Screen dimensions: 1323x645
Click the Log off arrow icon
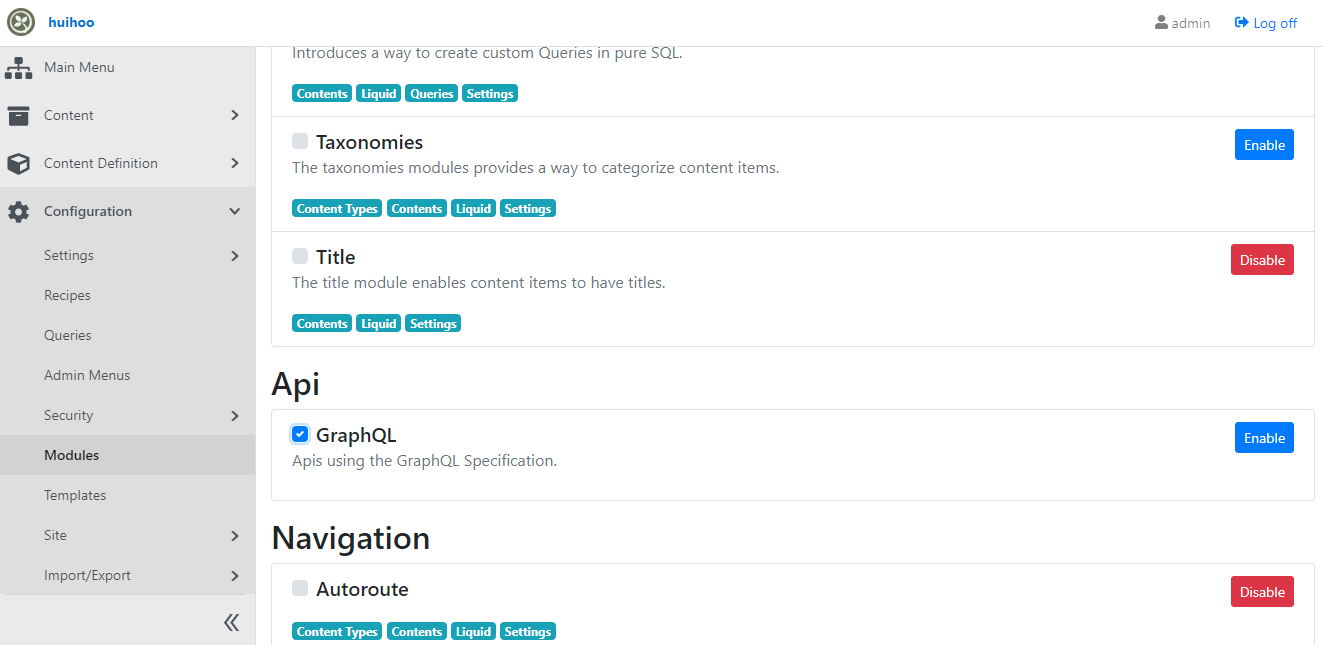click(x=1242, y=23)
